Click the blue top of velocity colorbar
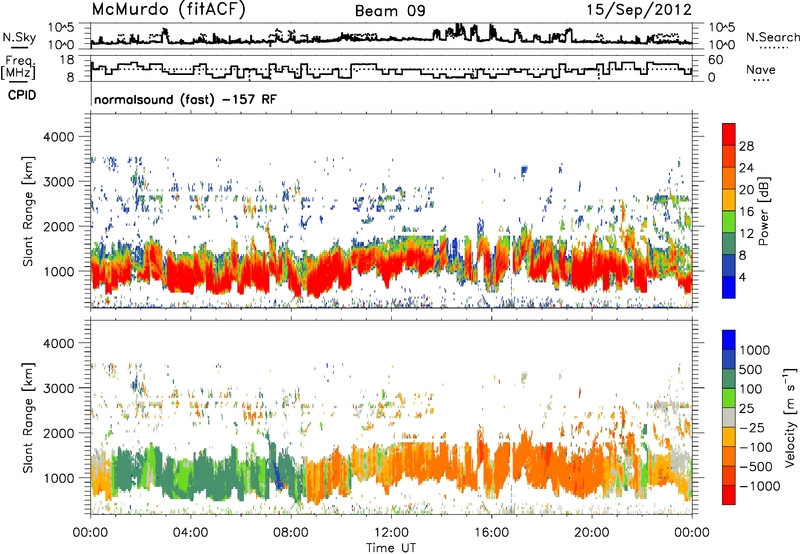 [x=729, y=340]
